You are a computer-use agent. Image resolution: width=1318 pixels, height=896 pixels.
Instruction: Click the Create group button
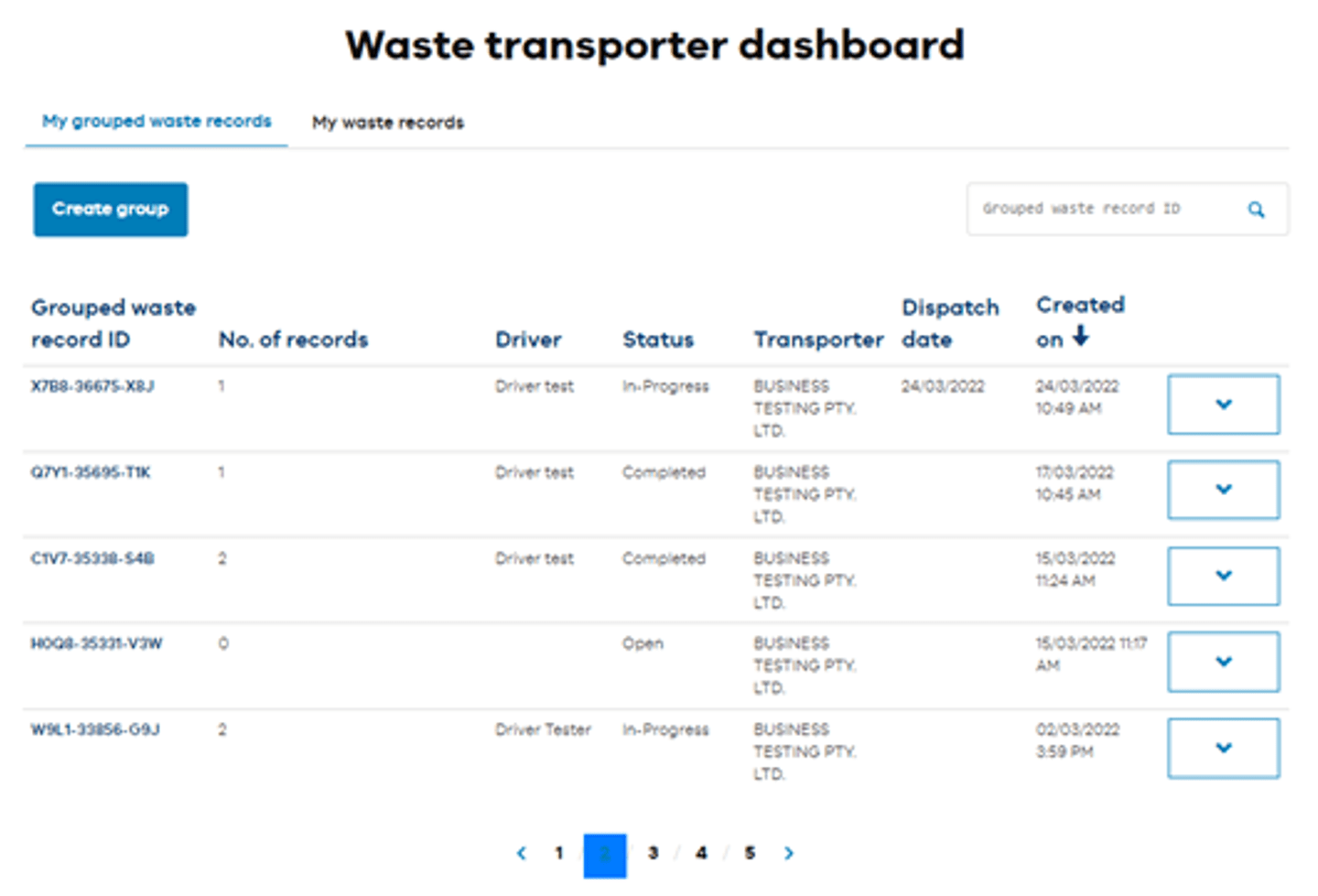(110, 209)
